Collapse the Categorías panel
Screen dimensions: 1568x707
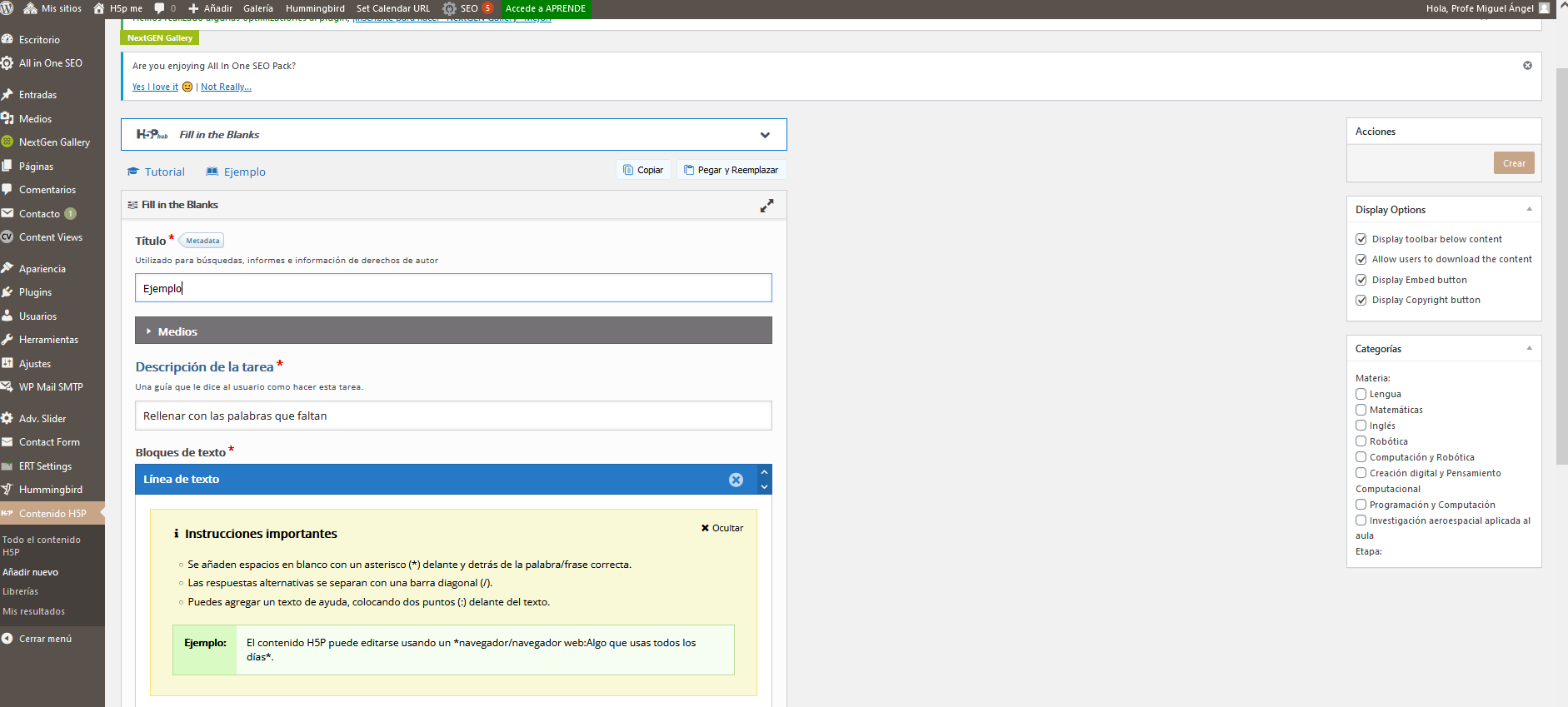tap(1529, 348)
